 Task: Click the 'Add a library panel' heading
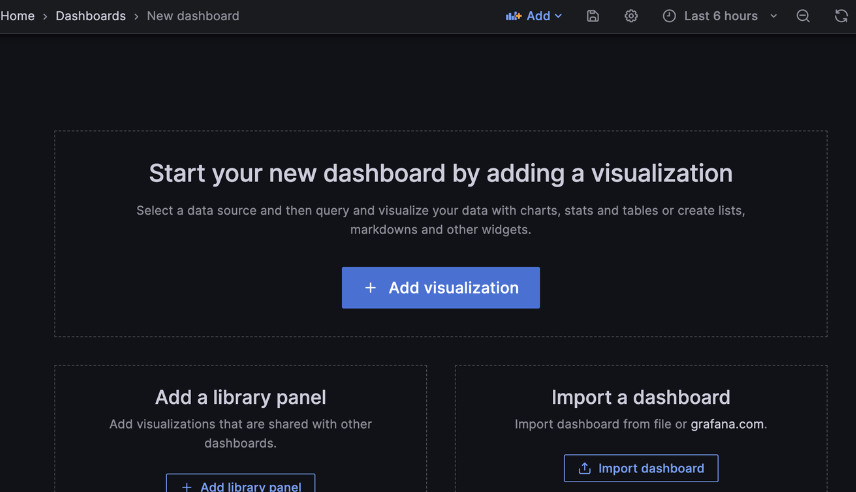pos(240,398)
